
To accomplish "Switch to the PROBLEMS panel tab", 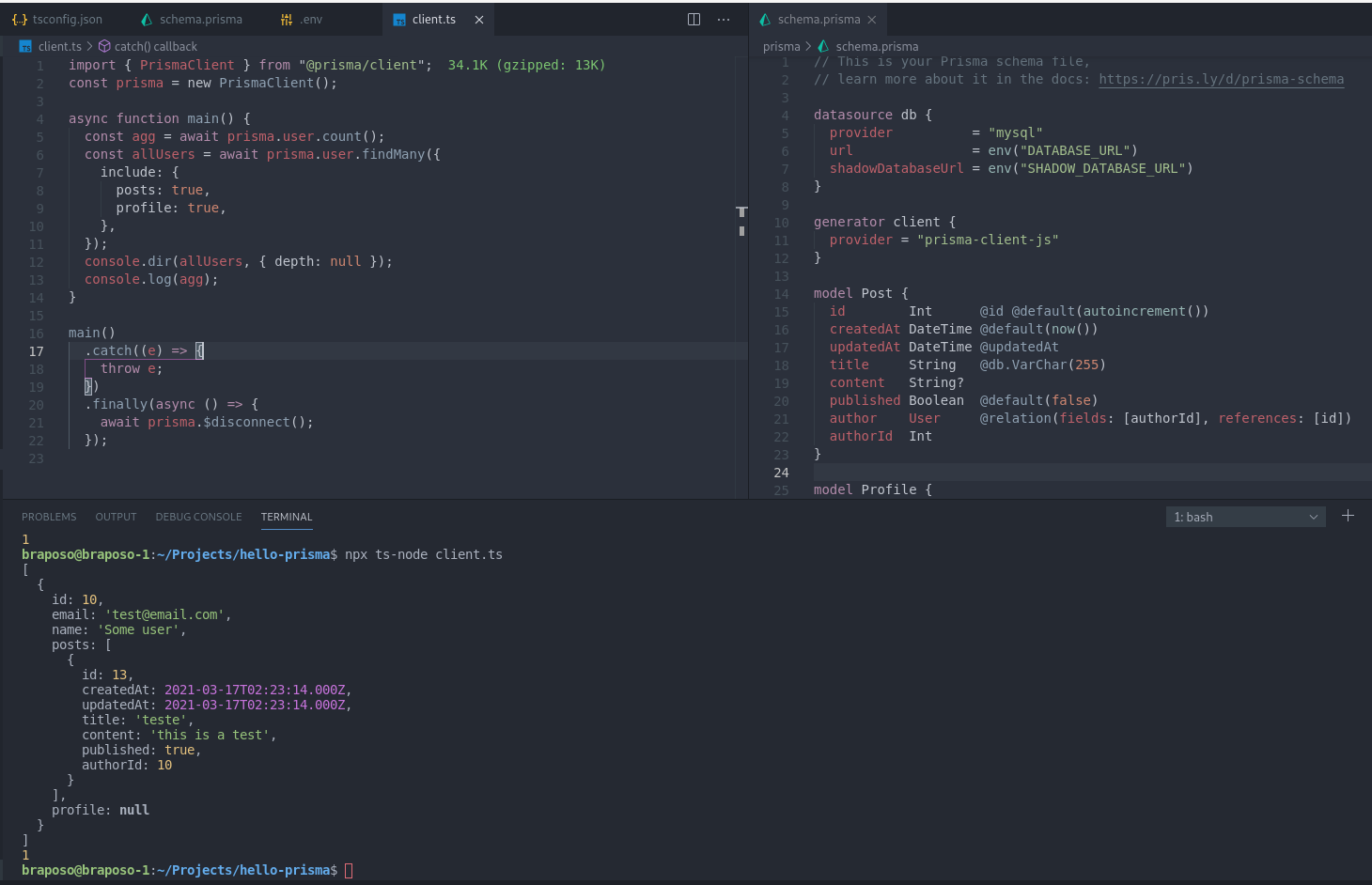I will [49, 516].
